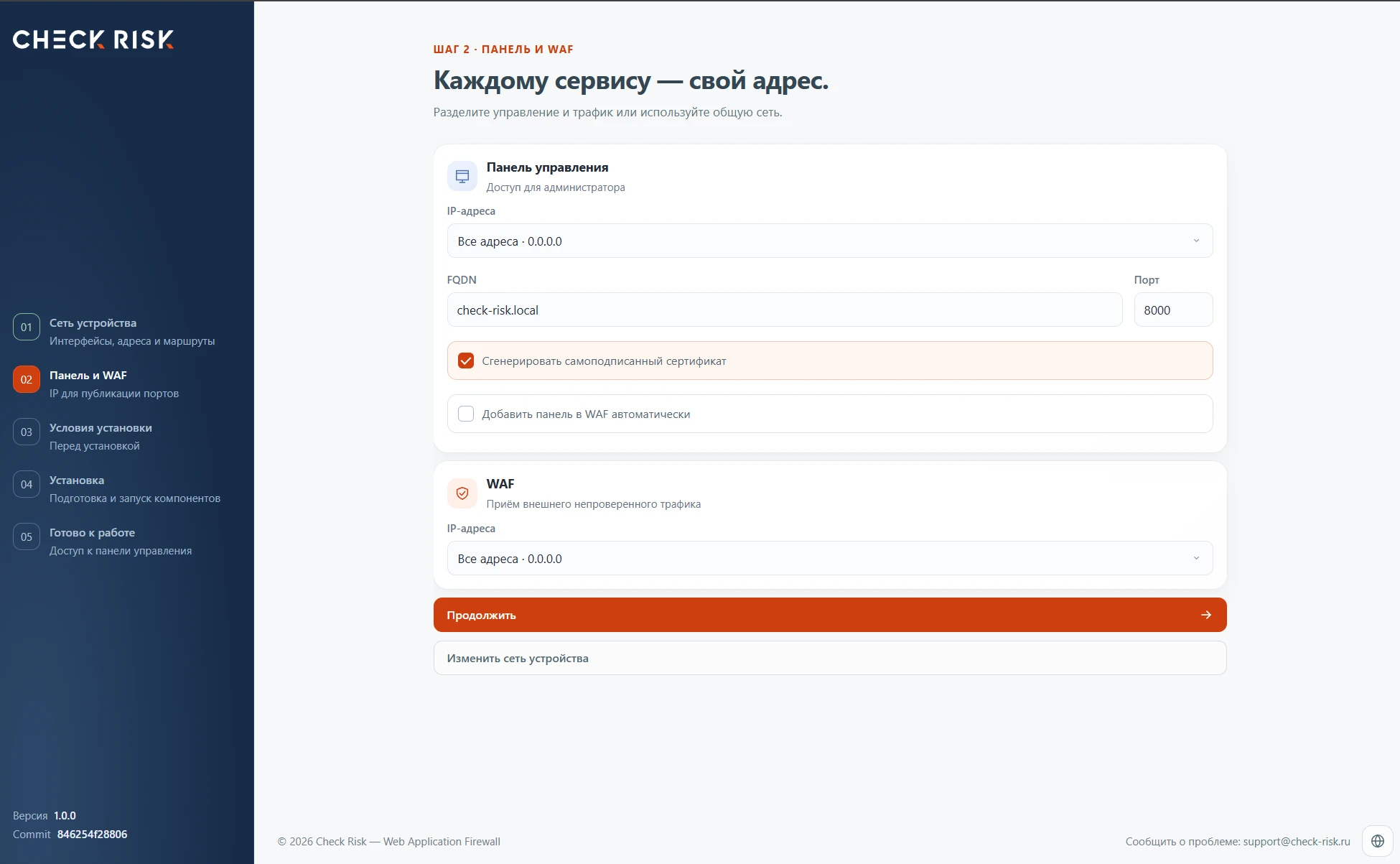Select step 02 number badge
This screenshot has width=1400, height=864.
click(27, 379)
